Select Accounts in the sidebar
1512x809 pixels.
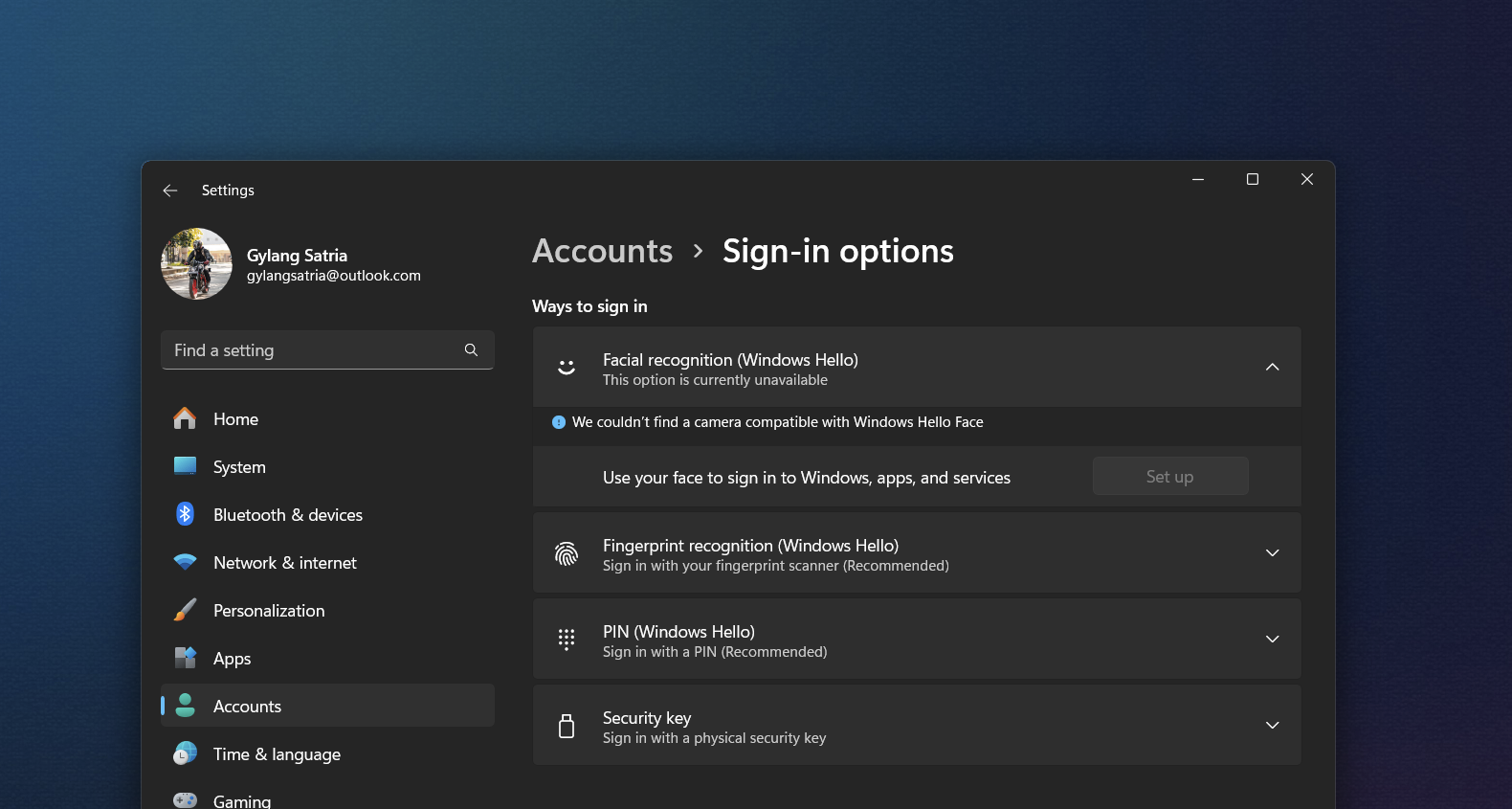[x=327, y=706]
